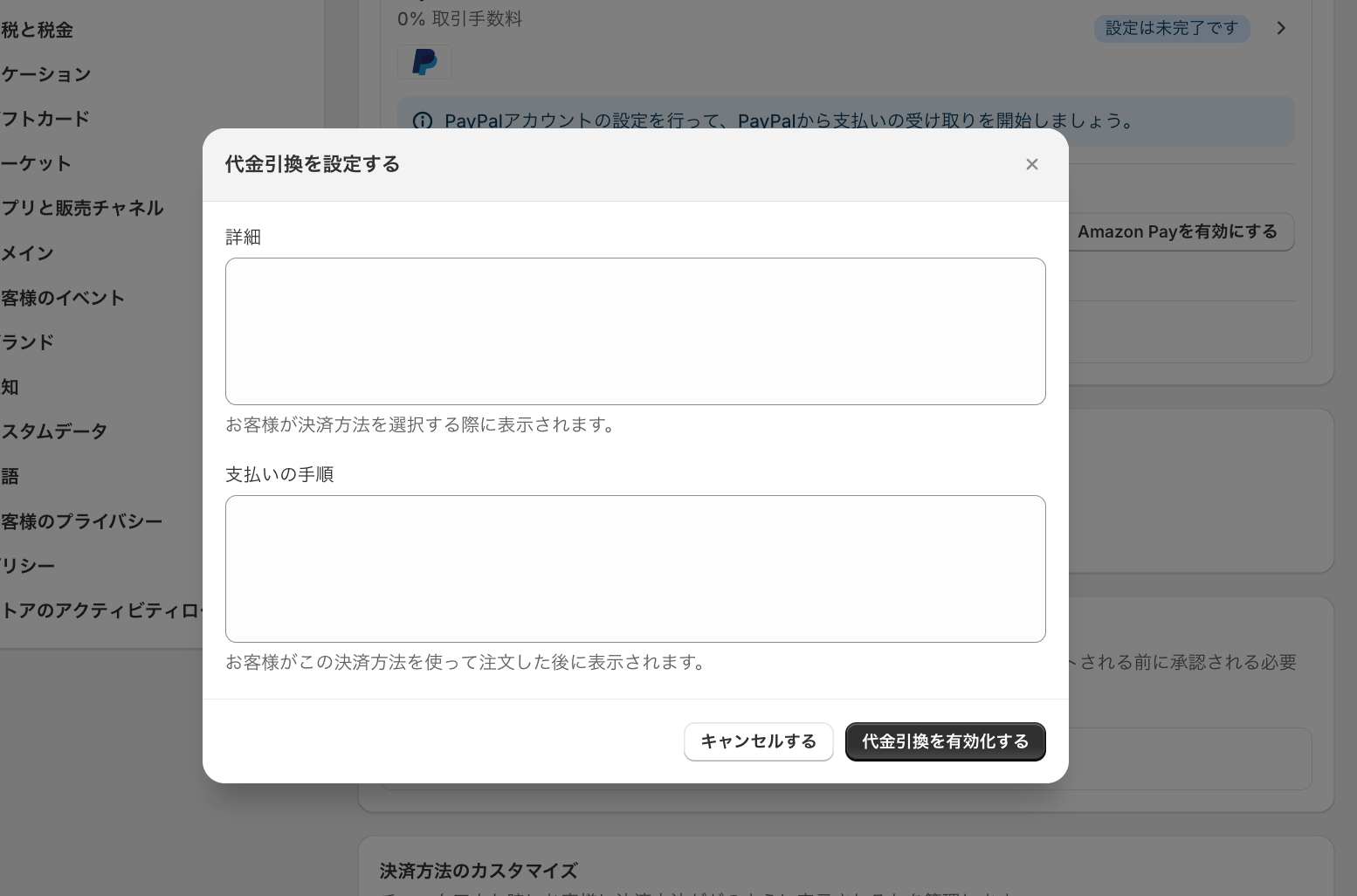Close the 代金引換を設定する dialog

click(1031, 164)
